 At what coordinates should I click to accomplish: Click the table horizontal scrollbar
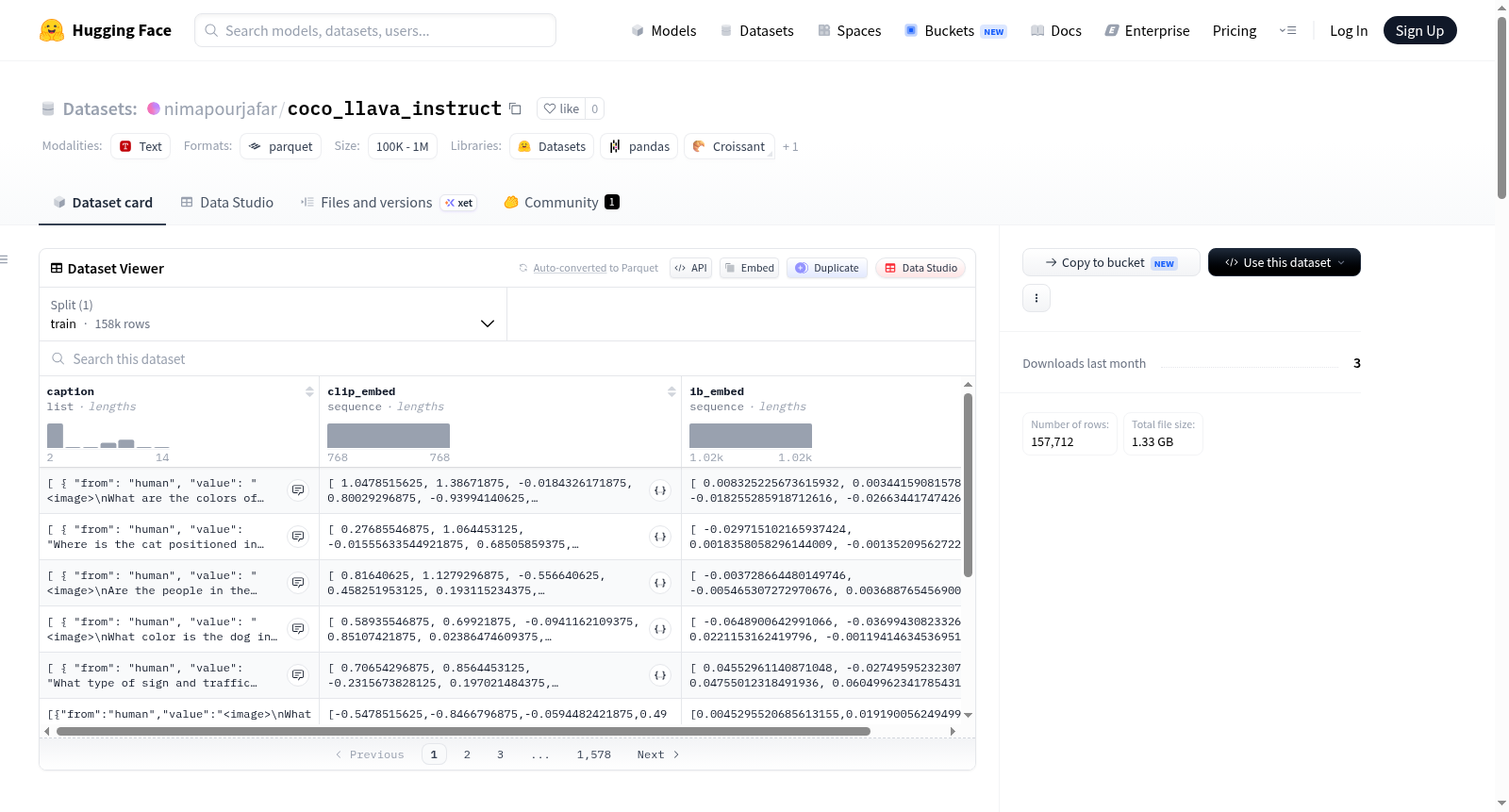click(463, 731)
